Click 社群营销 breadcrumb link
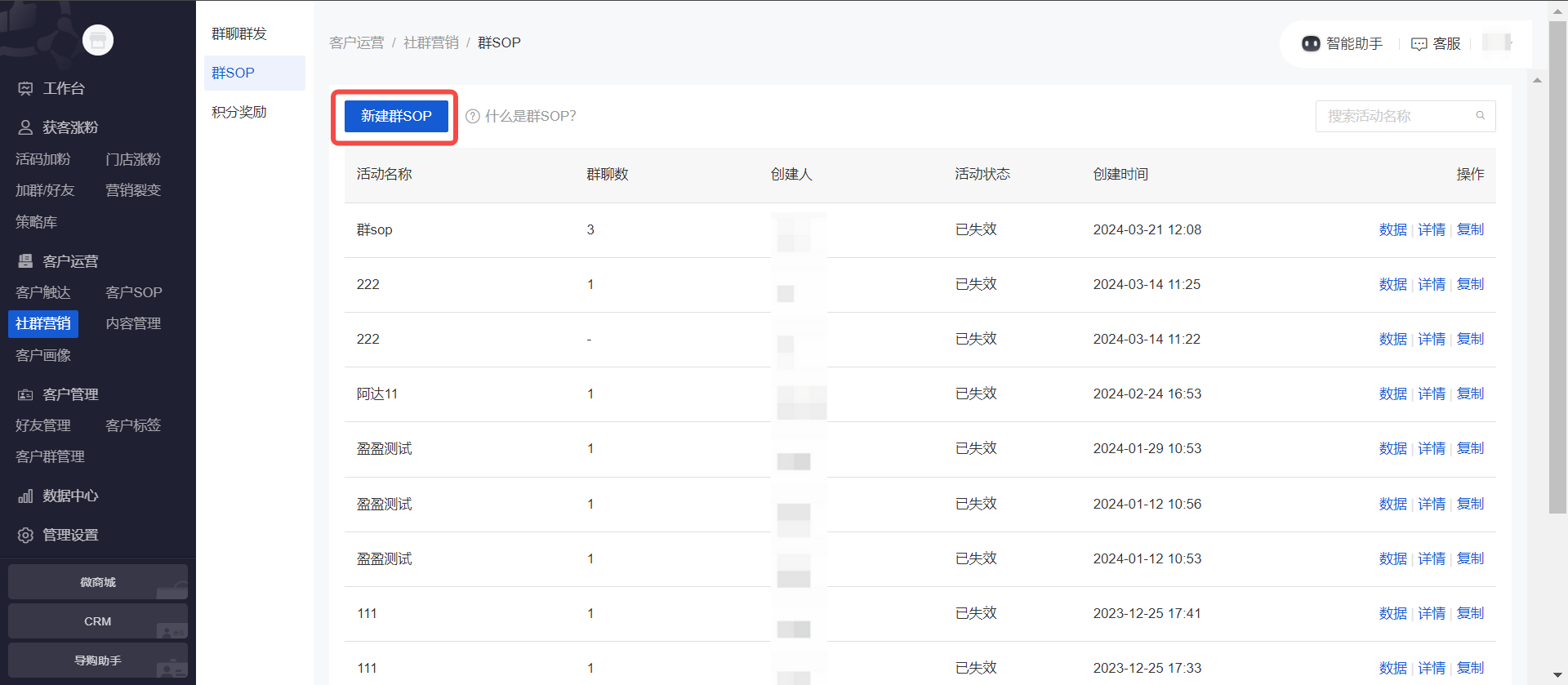 pyautogui.click(x=431, y=42)
